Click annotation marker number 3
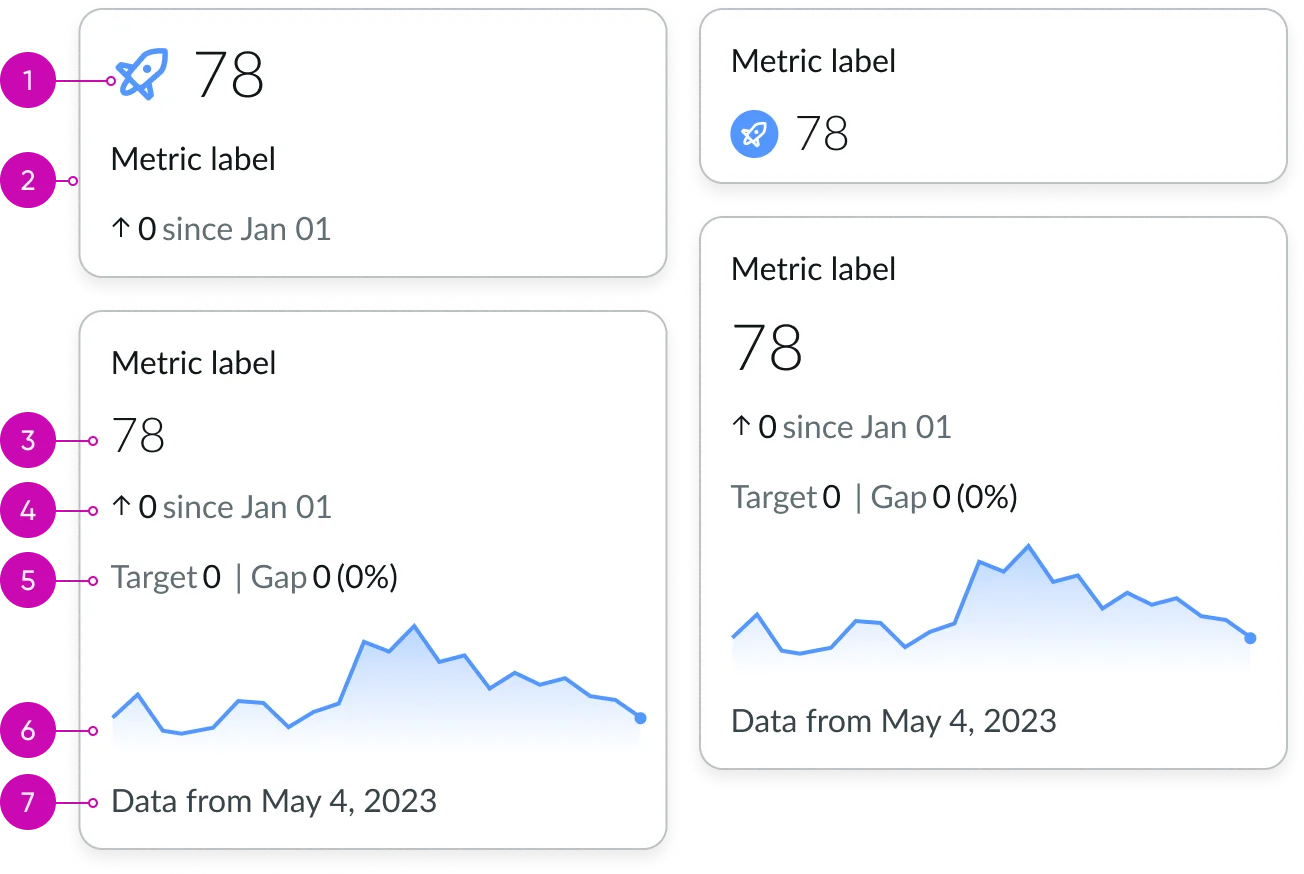The height and width of the screenshot is (874, 1304). 28,440
